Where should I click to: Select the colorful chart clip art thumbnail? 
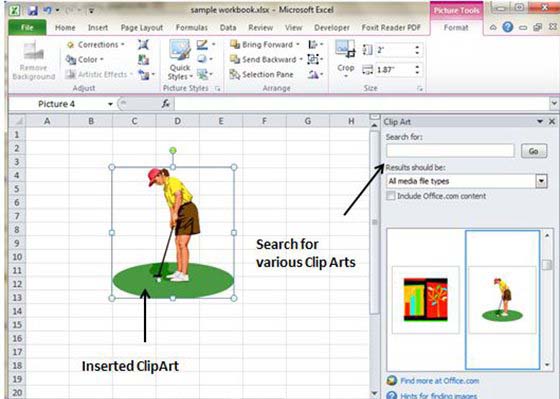425,300
